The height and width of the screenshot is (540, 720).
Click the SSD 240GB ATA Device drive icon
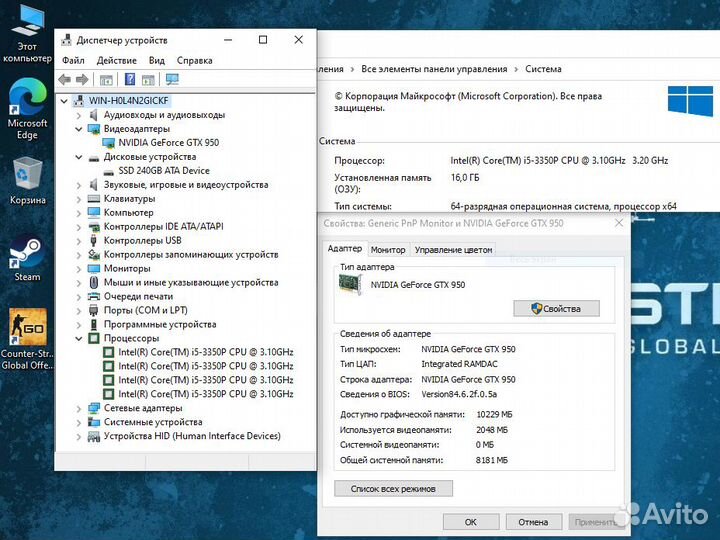pyautogui.click(x=108, y=171)
